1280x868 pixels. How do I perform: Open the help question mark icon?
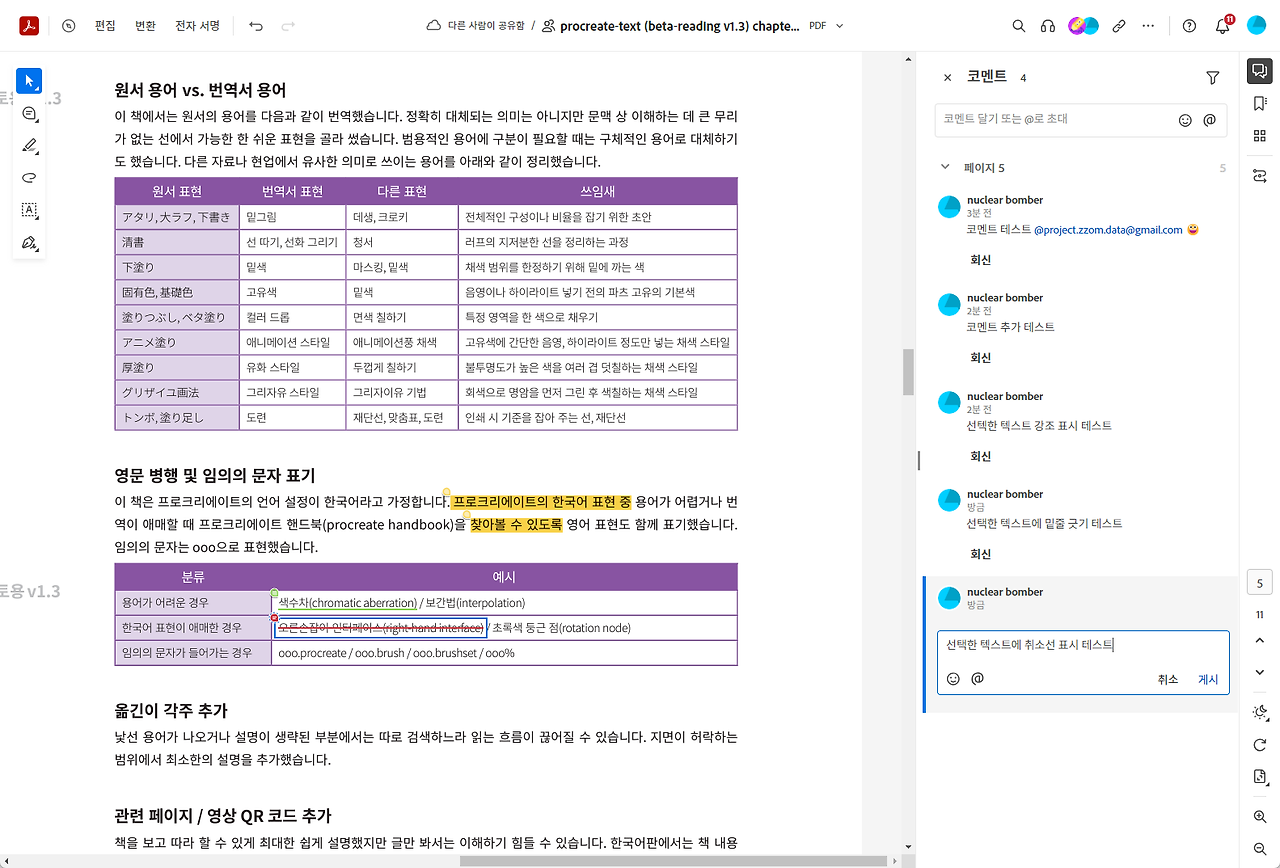pyautogui.click(x=1189, y=26)
